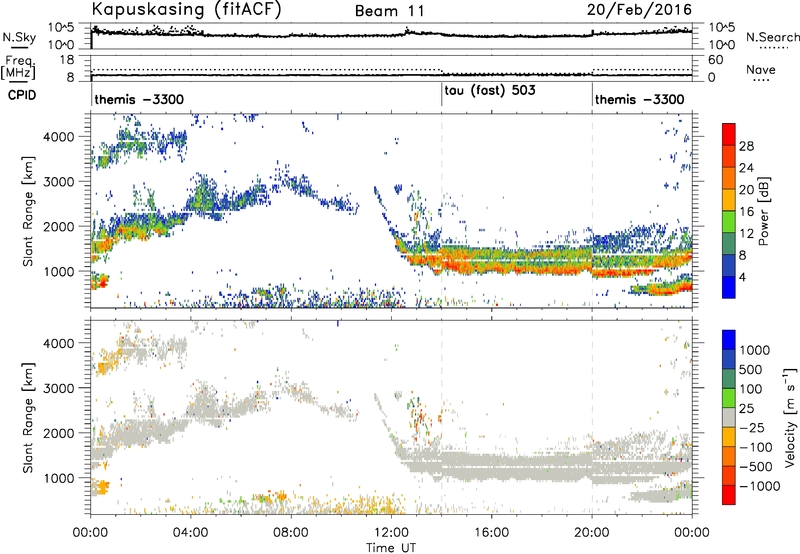Click 'themis -3300' label starting at 00:00
Screen dimensions: 800x554
coord(139,99)
